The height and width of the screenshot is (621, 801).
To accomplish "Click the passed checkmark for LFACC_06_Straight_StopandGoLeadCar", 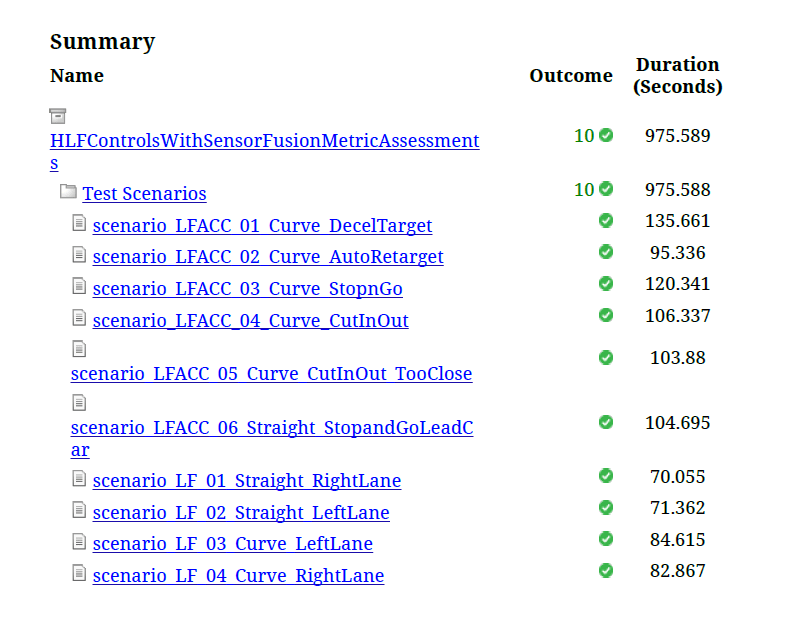I will coord(606,422).
